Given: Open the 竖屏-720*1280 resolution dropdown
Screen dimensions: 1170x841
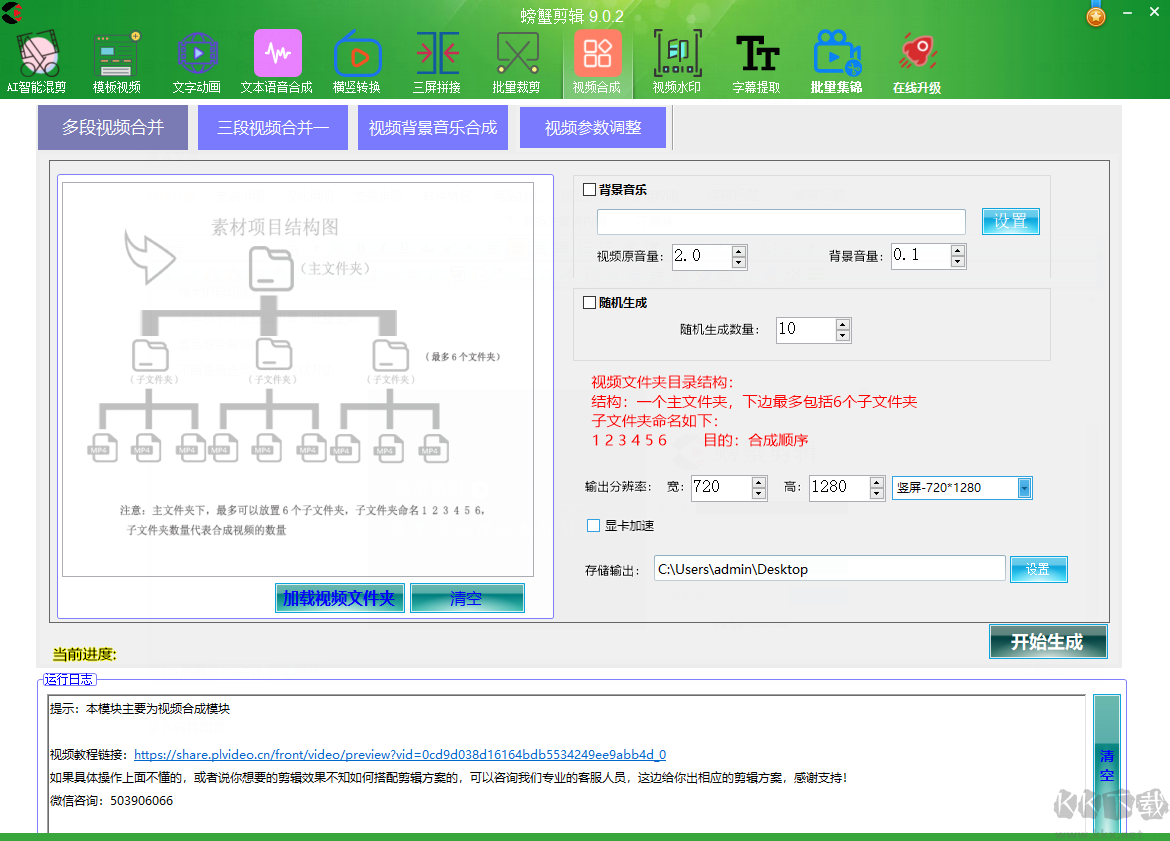Looking at the screenshot, I should [x=1022, y=487].
